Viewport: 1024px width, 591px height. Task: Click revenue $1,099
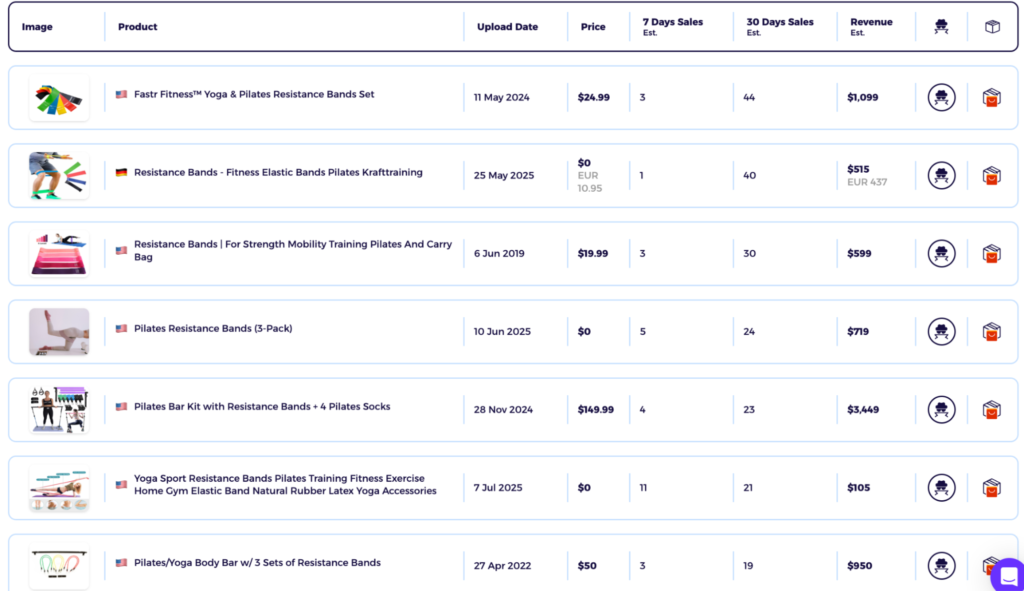coord(863,97)
